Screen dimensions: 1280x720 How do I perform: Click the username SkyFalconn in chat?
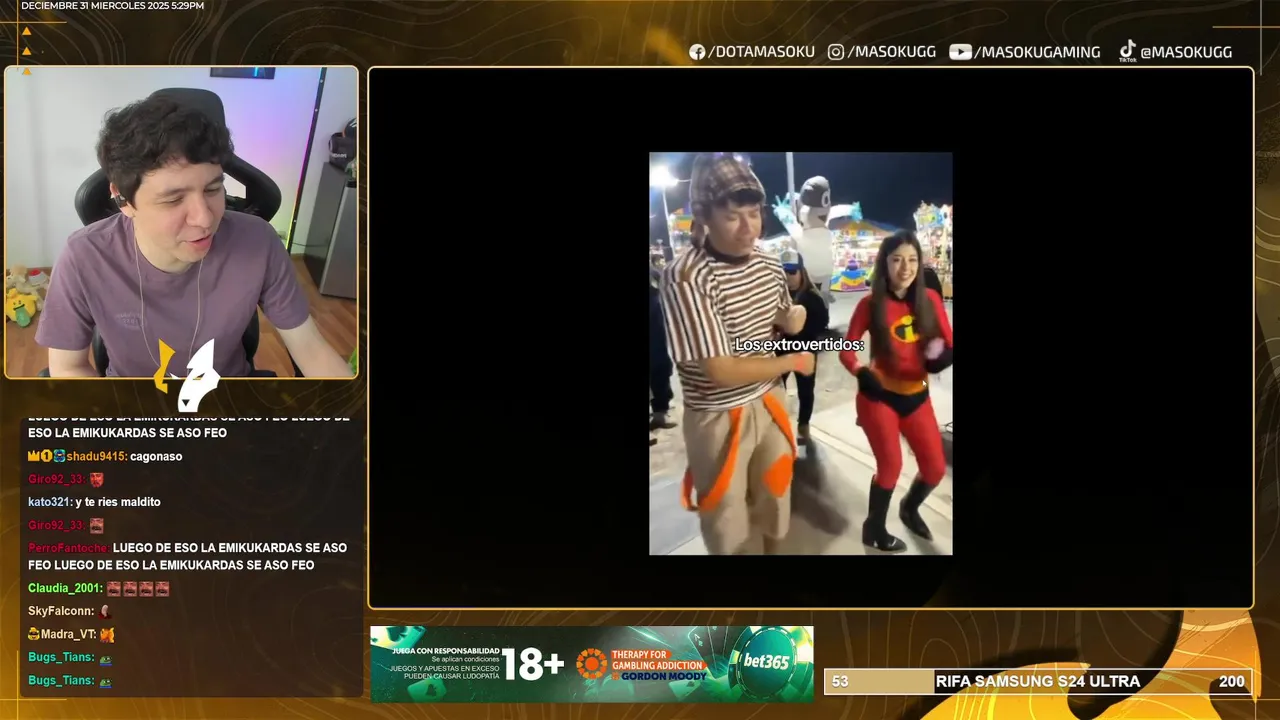[x=61, y=611]
